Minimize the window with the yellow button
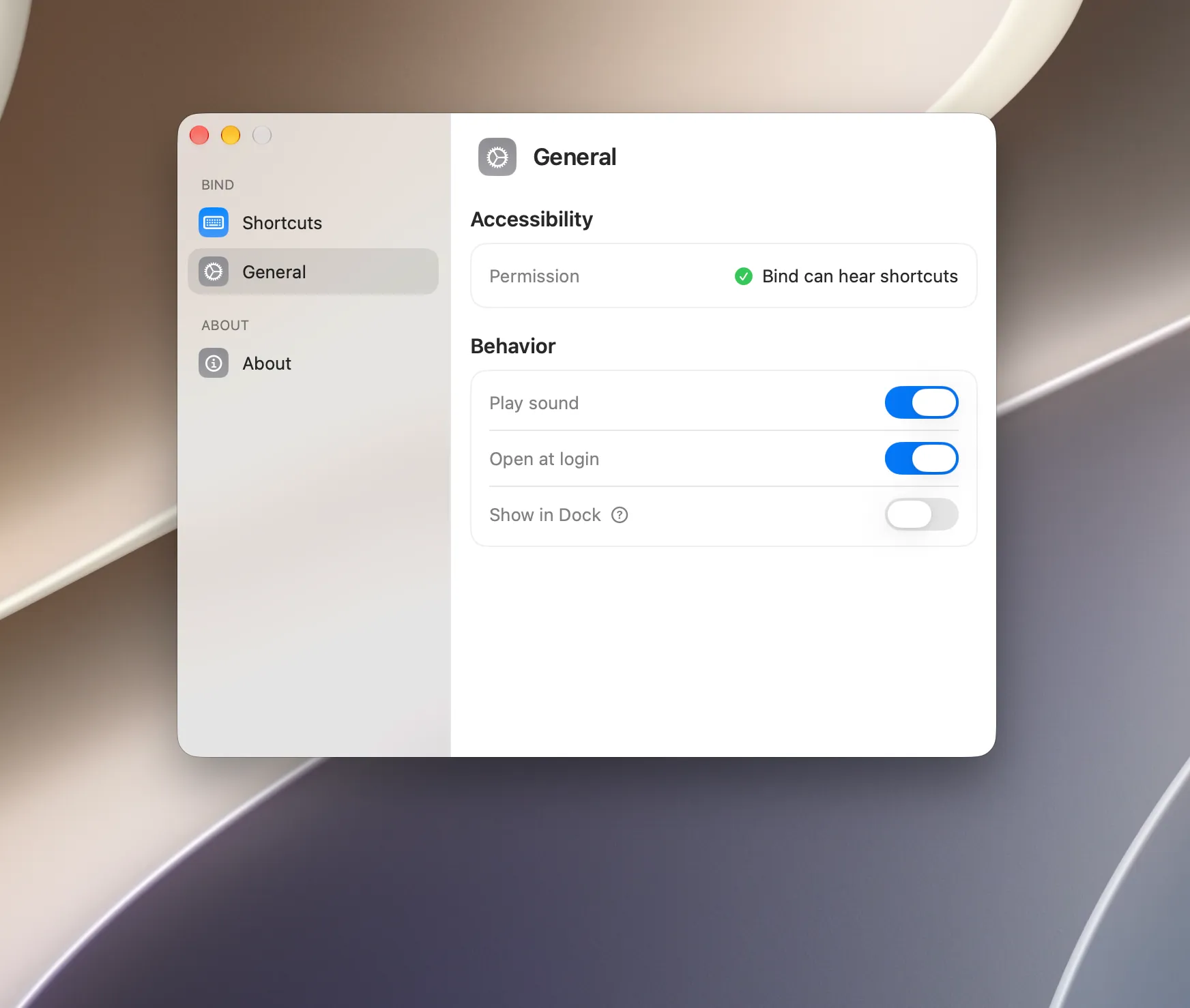Image resolution: width=1190 pixels, height=1008 pixels. click(x=231, y=135)
